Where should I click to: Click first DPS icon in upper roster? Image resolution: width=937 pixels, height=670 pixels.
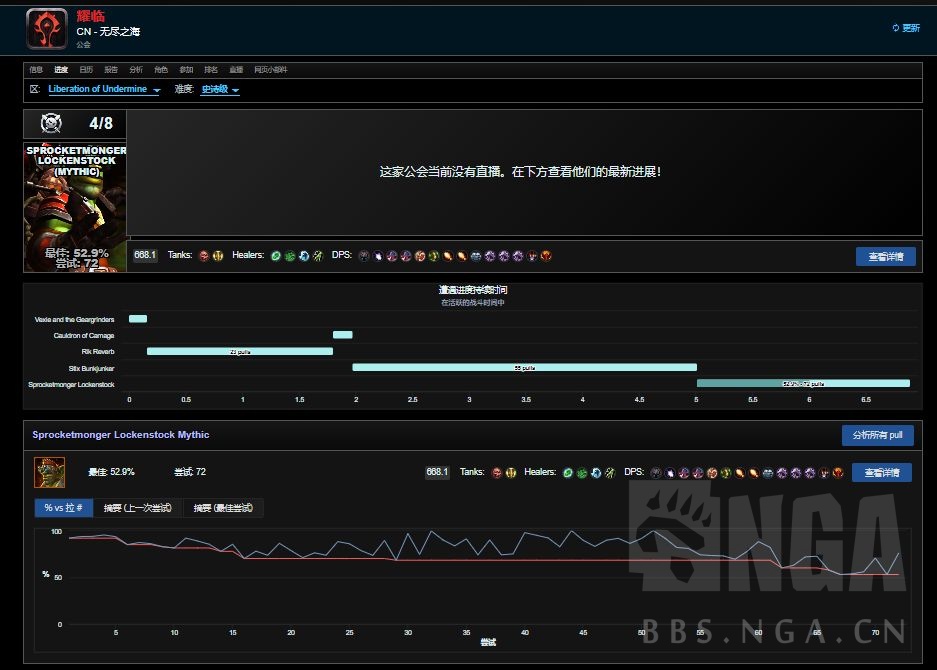(x=364, y=256)
